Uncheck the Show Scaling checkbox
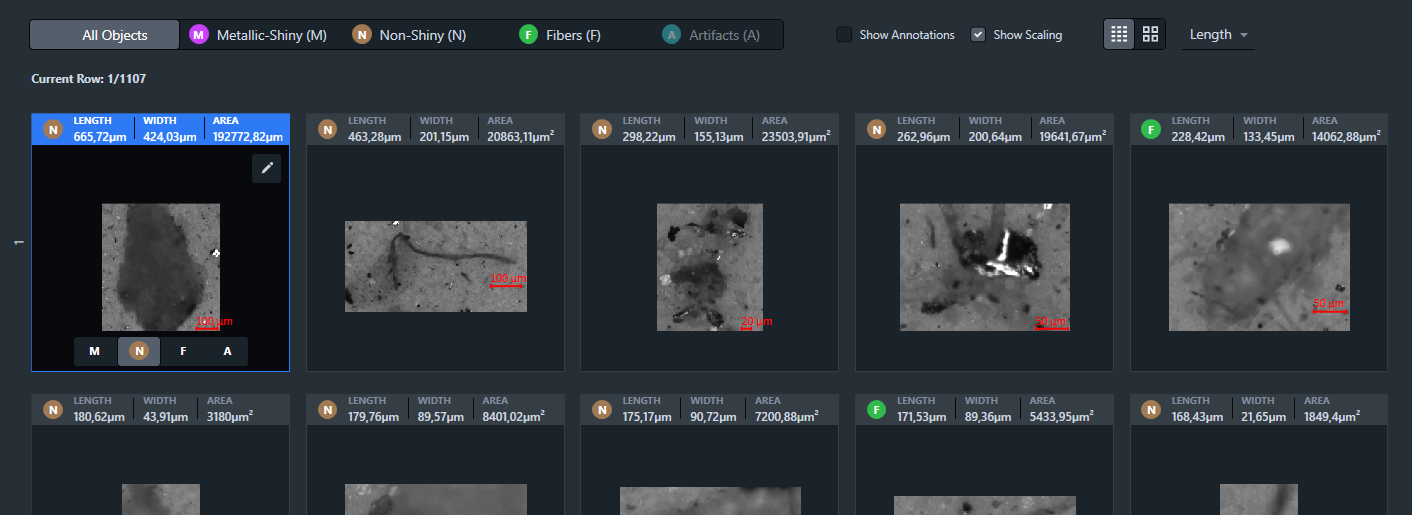This screenshot has width=1412, height=515. (978, 35)
